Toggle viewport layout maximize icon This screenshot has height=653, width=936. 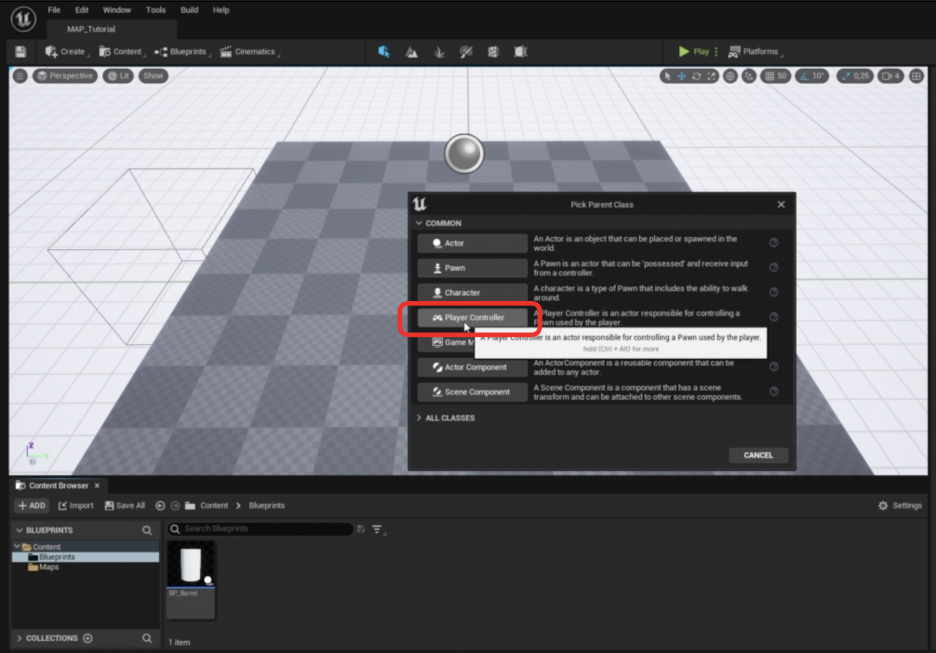tap(916, 76)
